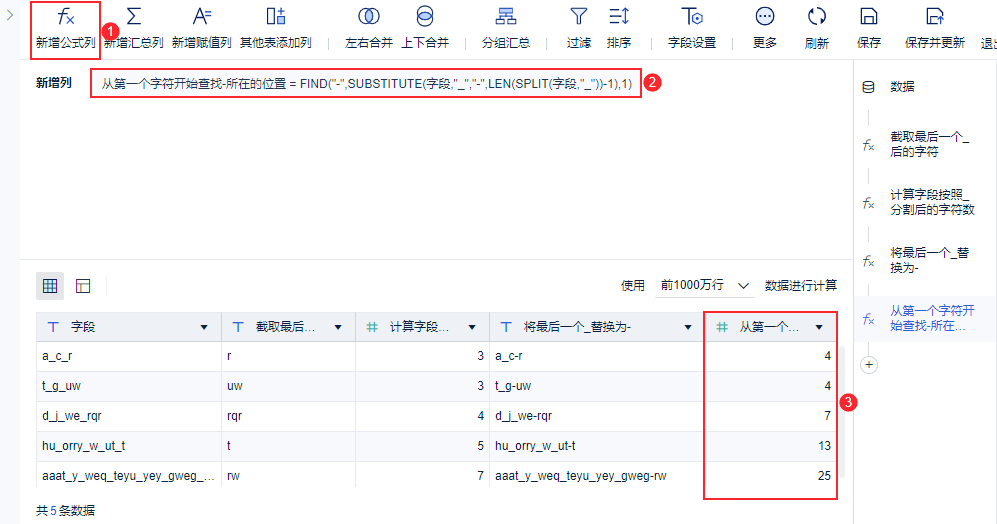Click the 新增赋值列 icon
This screenshot has width=997, height=524.
point(202,17)
